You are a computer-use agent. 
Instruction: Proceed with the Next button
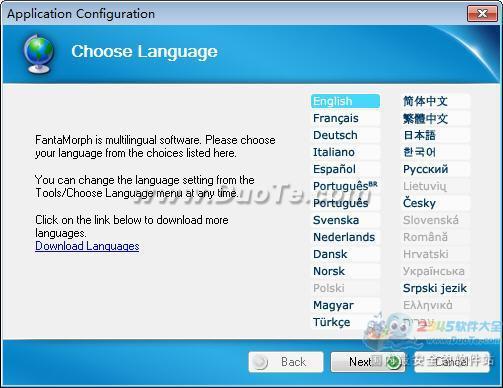pos(368,362)
